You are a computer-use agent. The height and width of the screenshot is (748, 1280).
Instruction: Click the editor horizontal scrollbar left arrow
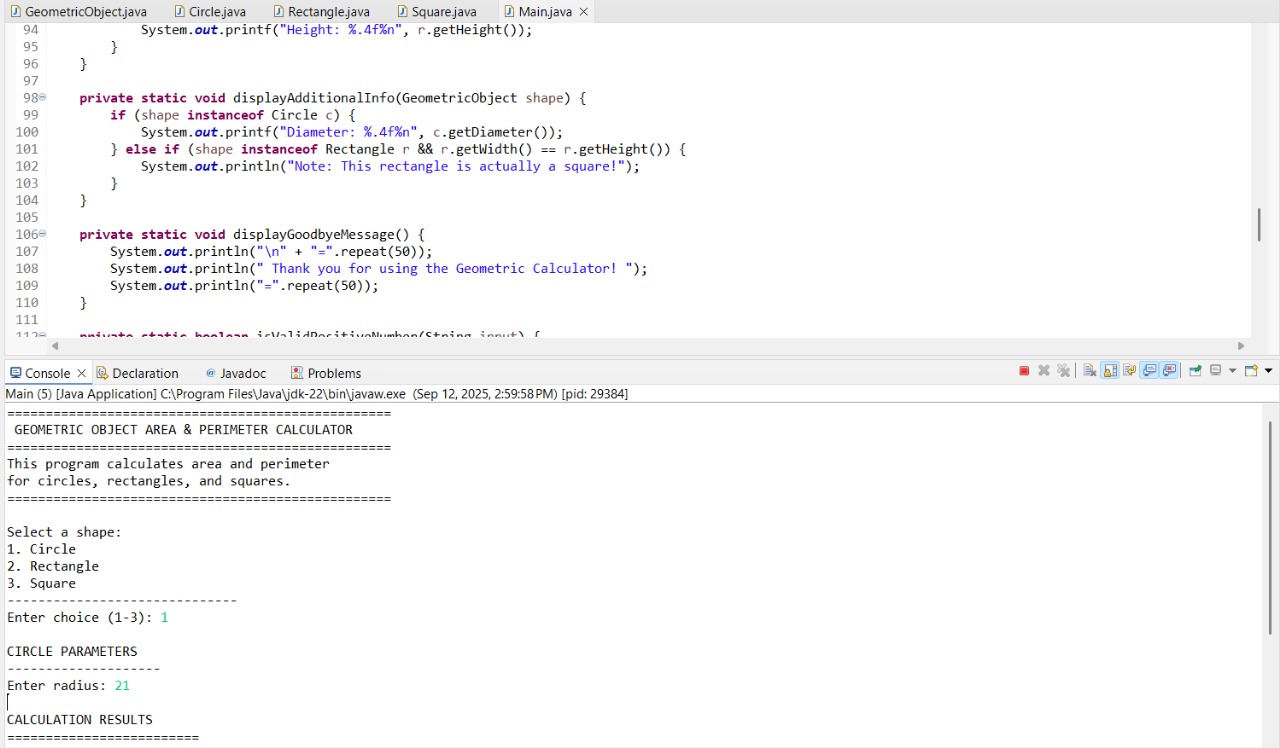[54, 346]
